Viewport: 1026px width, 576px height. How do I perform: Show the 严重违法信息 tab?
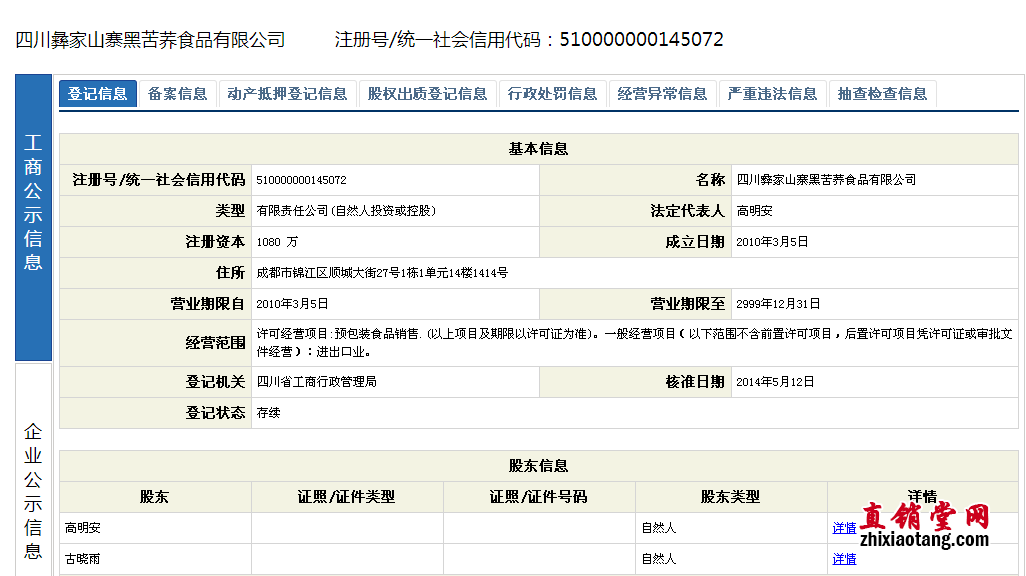(772, 94)
